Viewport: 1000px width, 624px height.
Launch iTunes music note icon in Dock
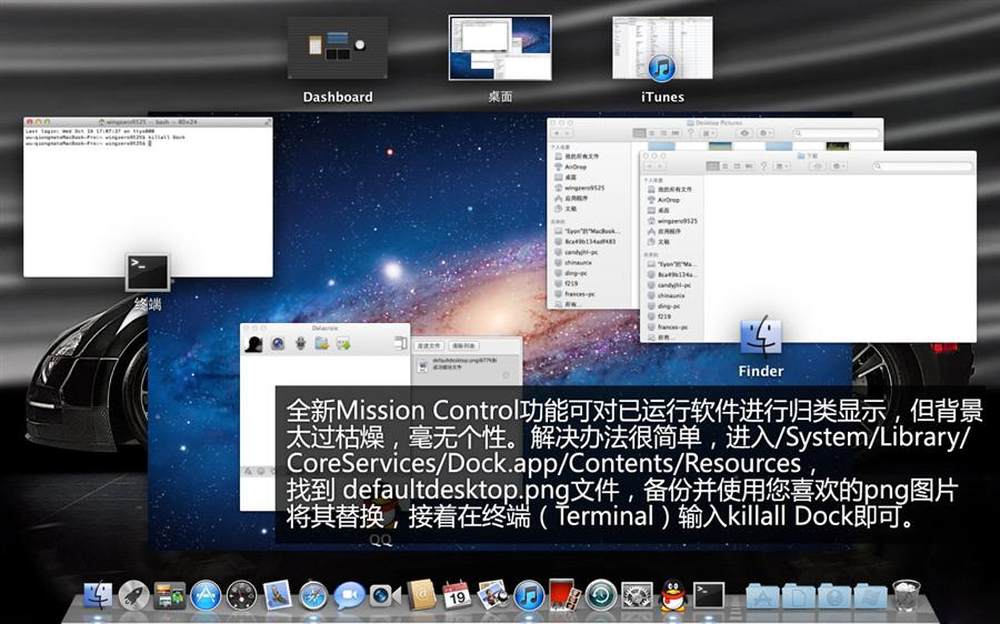pos(529,596)
